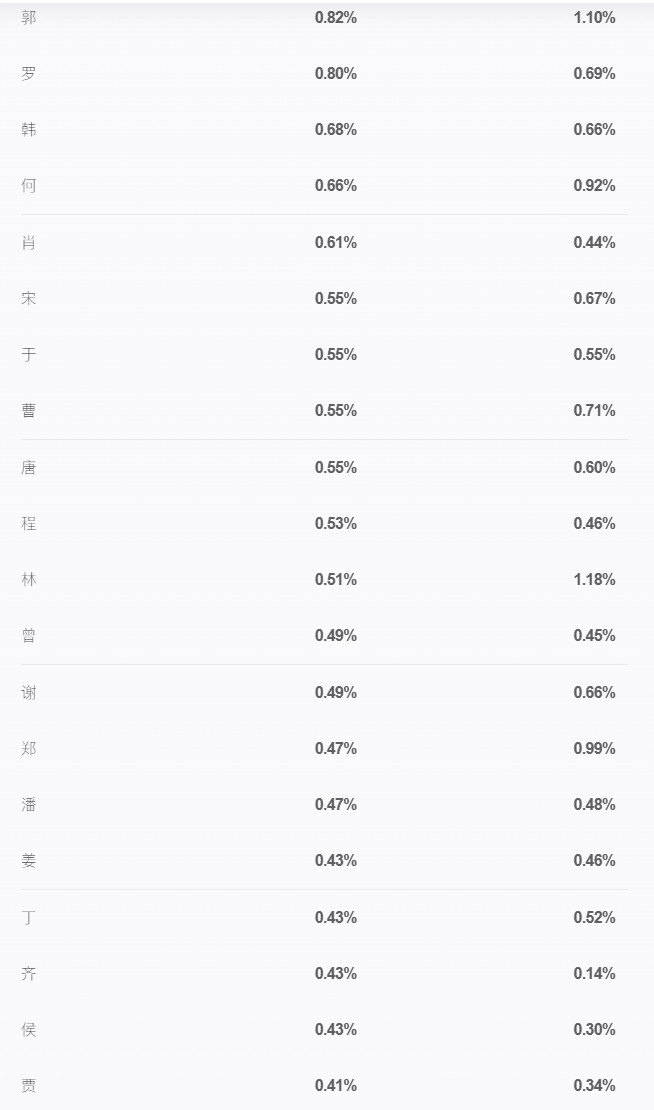Select the 0.53% value for 程
Screen dimensions: 654x1110
(x=335, y=523)
